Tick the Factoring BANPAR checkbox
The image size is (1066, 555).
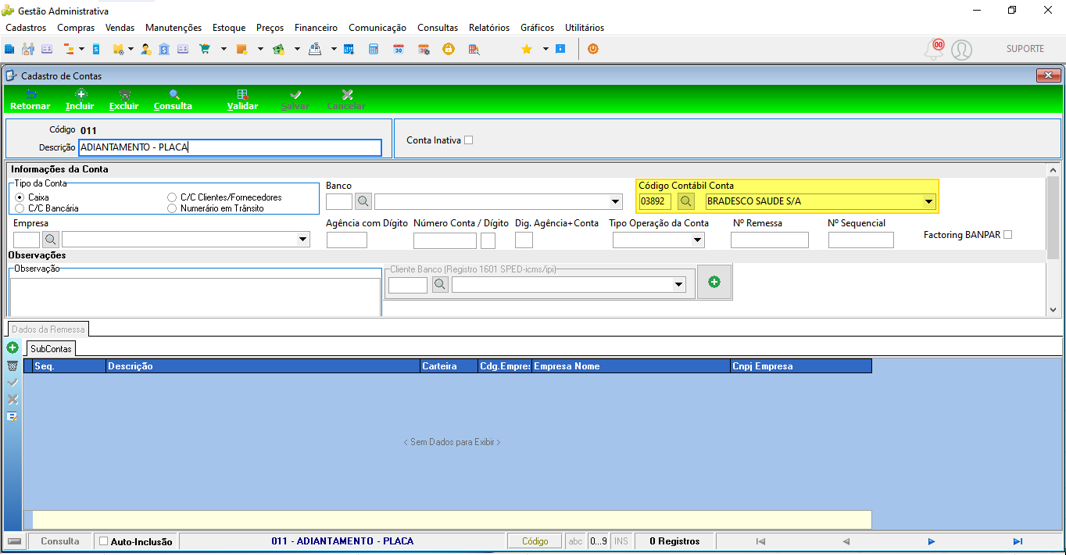[1008, 235]
